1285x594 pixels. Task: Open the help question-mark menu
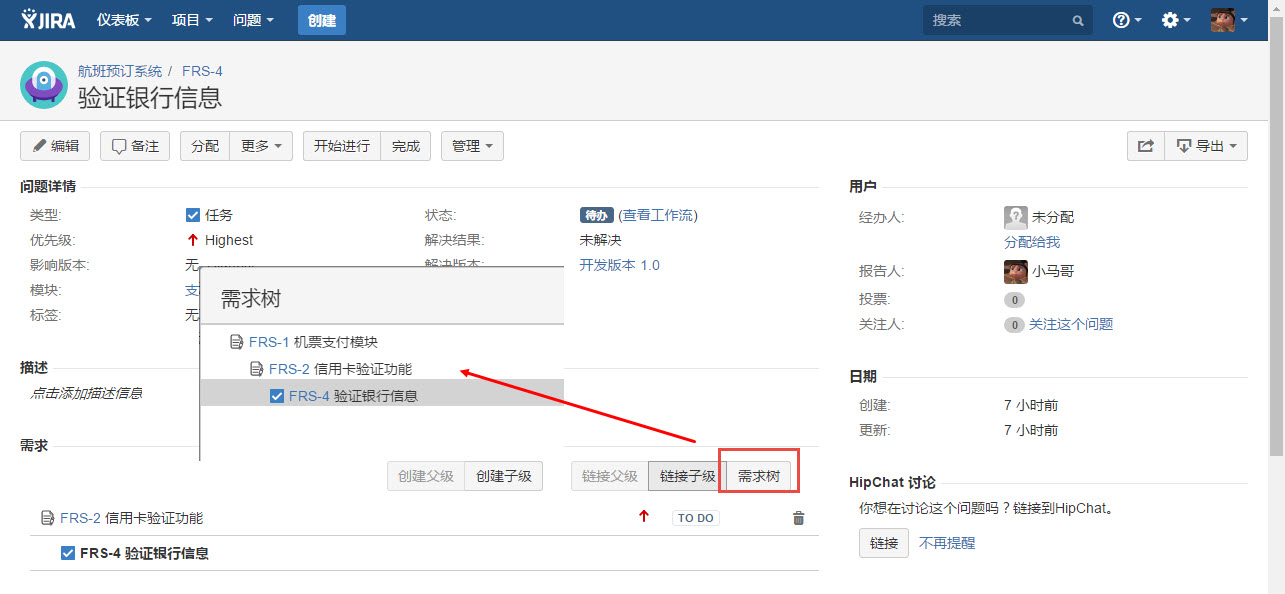(1127, 20)
